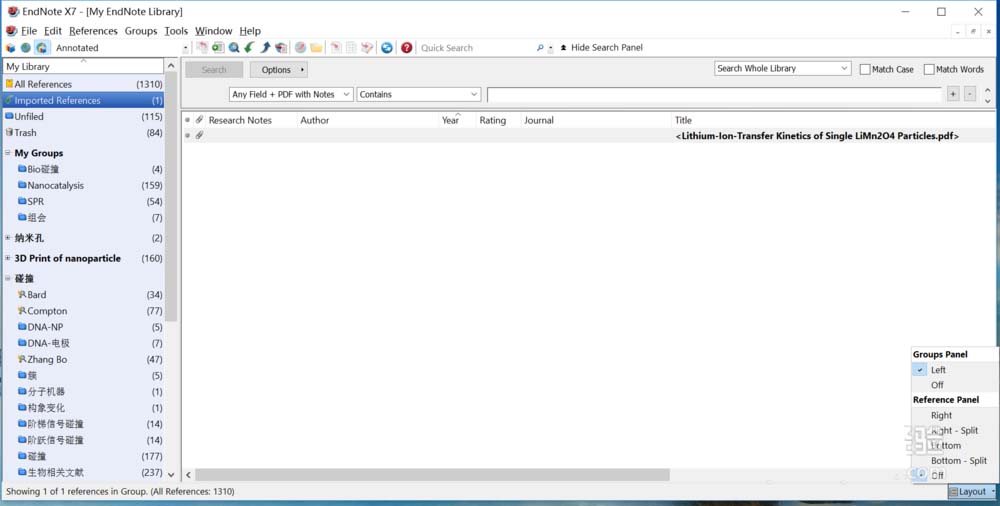
Task: Choose Right - Split Reference Panel layout
Action: (x=954, y=431)
